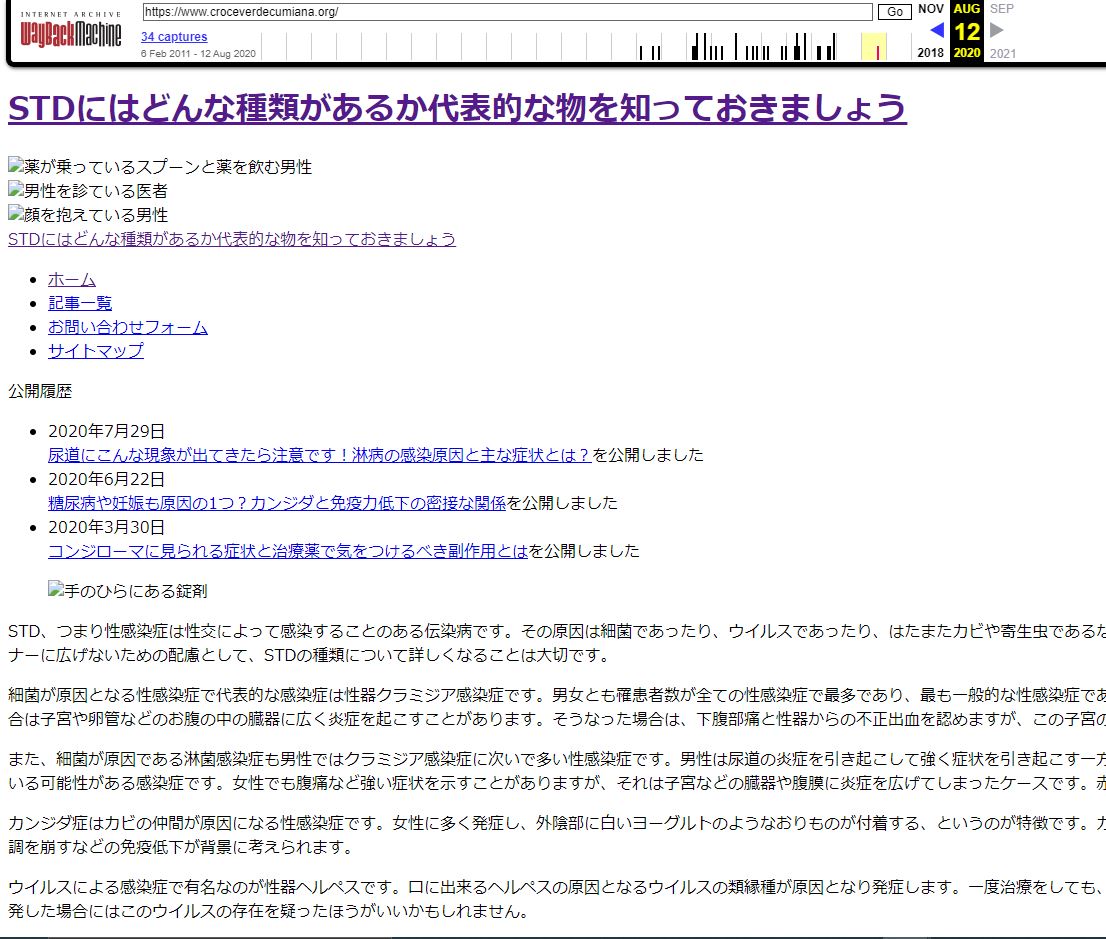Open the サイトマップ link
This screenshot has height=939, width=1106.
[96, 351]
